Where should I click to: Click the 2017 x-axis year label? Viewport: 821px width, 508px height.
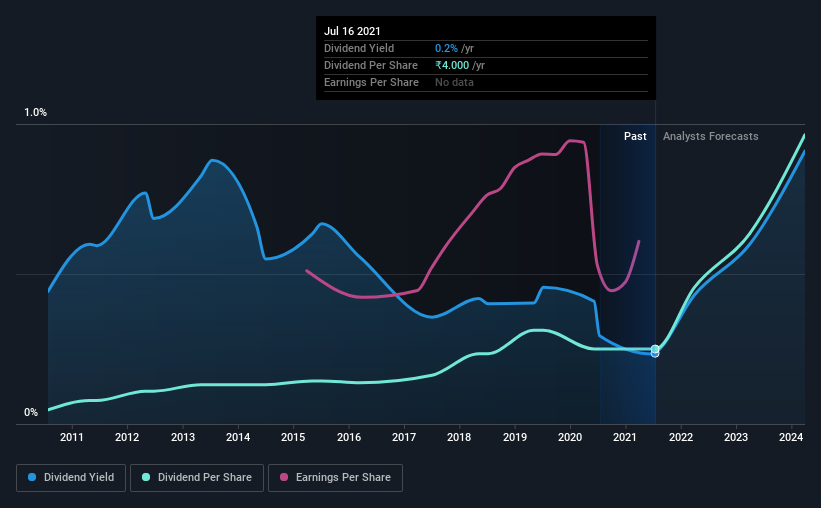tap(404, 437)
